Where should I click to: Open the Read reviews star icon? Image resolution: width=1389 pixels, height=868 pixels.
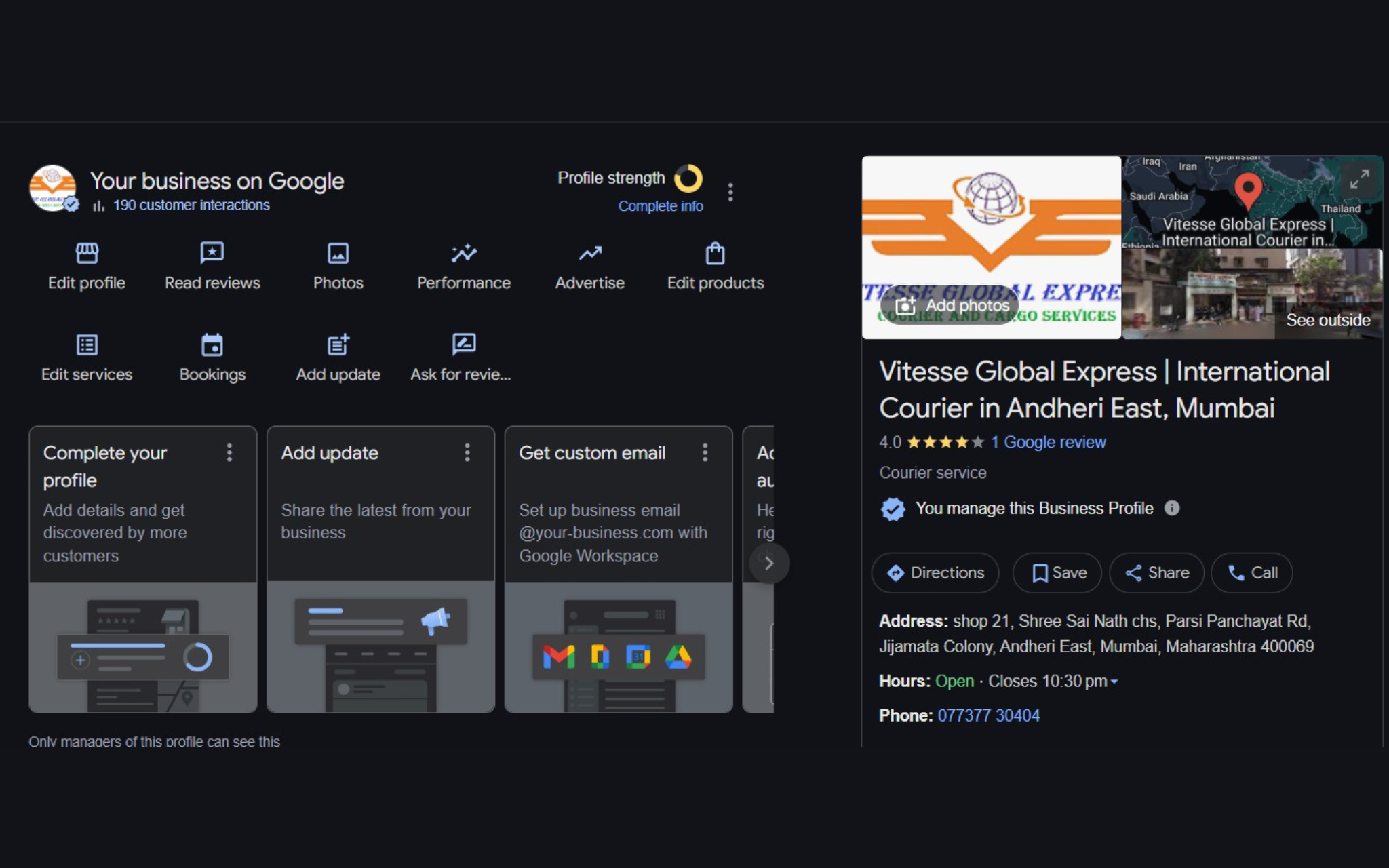point(212,253)
